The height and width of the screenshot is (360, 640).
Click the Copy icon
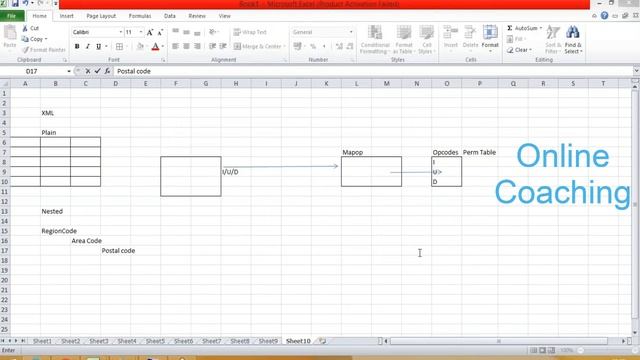[x=25, y=39]
